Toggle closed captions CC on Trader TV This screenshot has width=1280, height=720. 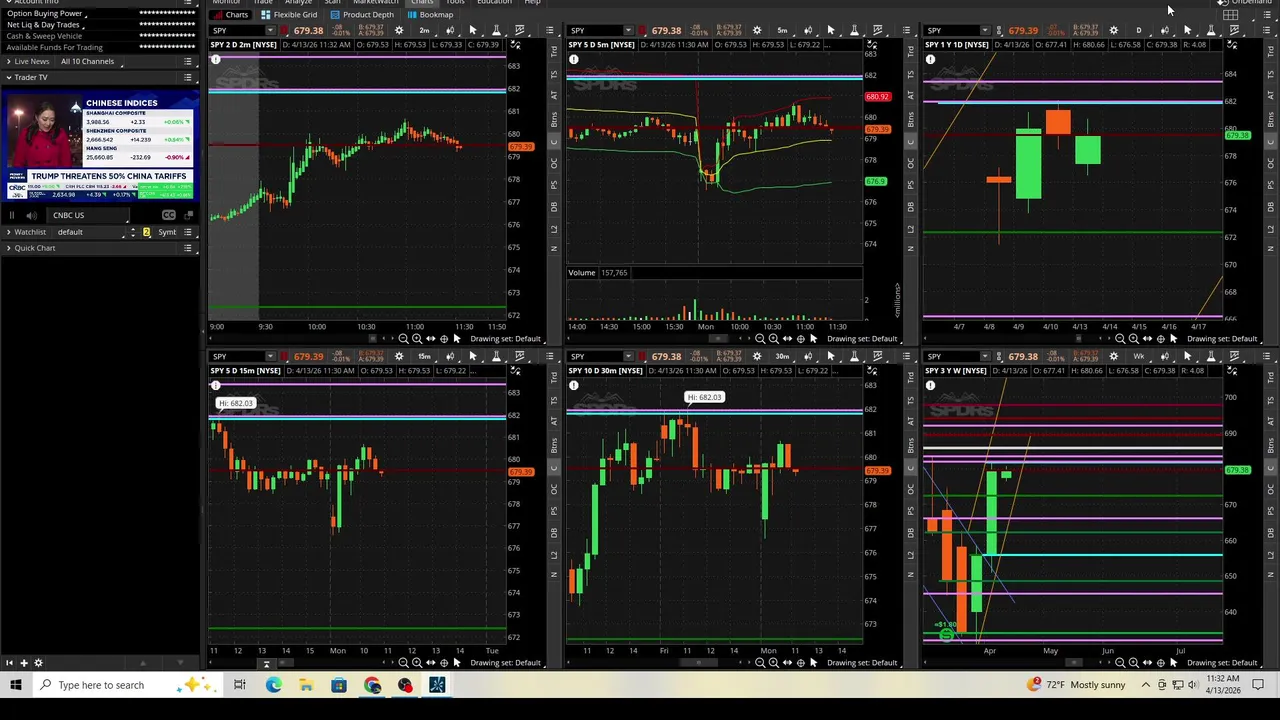169,215
